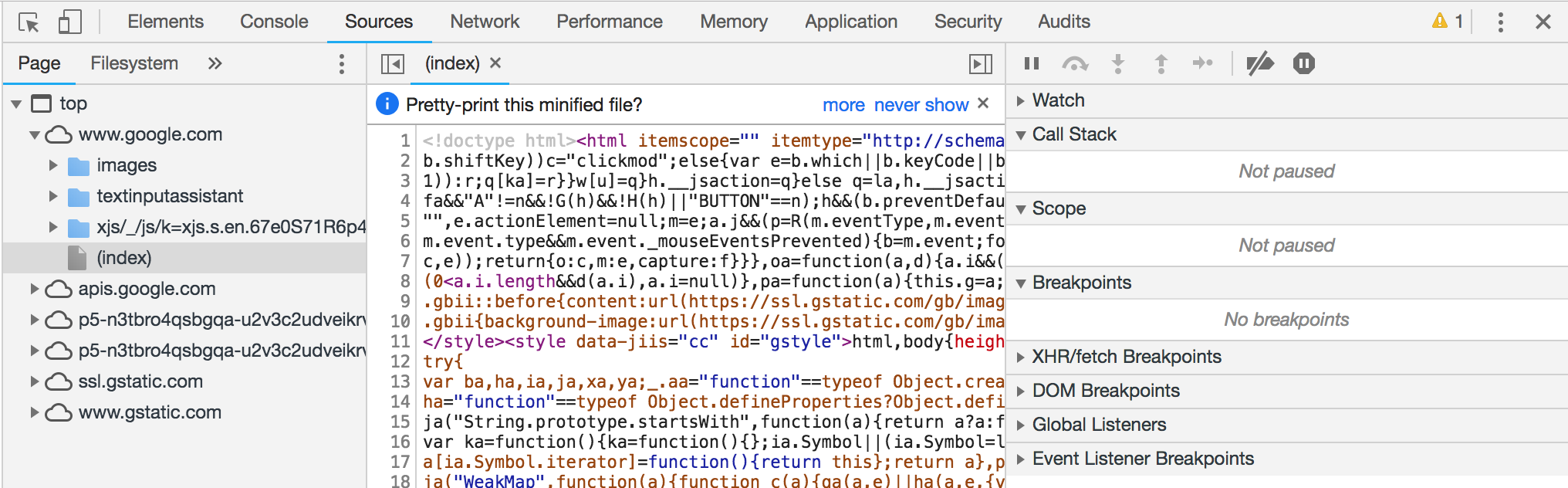Collapse the Scope section

pyautogui.click(x=1021, y=209)
